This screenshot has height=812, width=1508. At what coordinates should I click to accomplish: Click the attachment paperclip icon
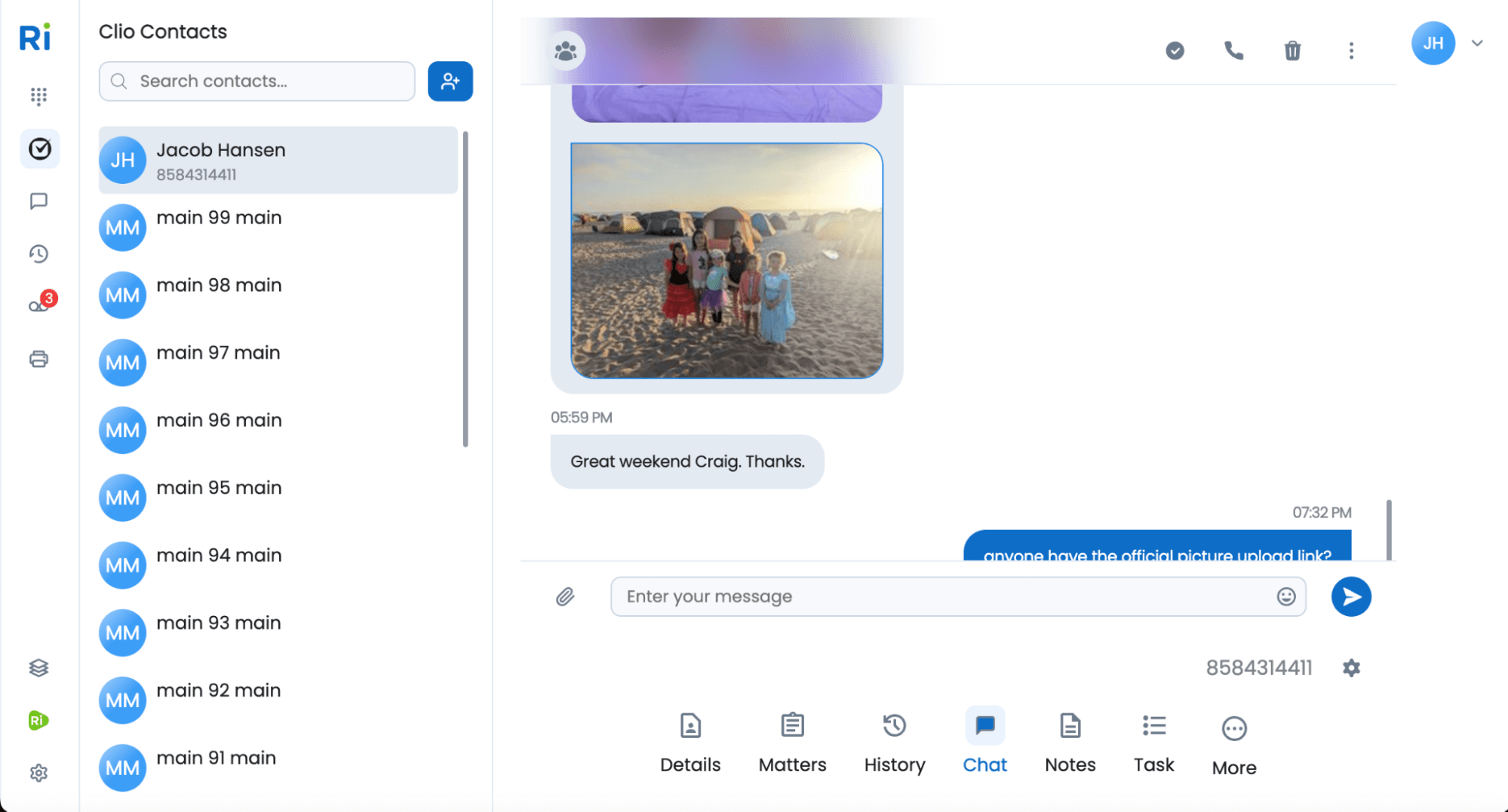click(x=565, y=597)
